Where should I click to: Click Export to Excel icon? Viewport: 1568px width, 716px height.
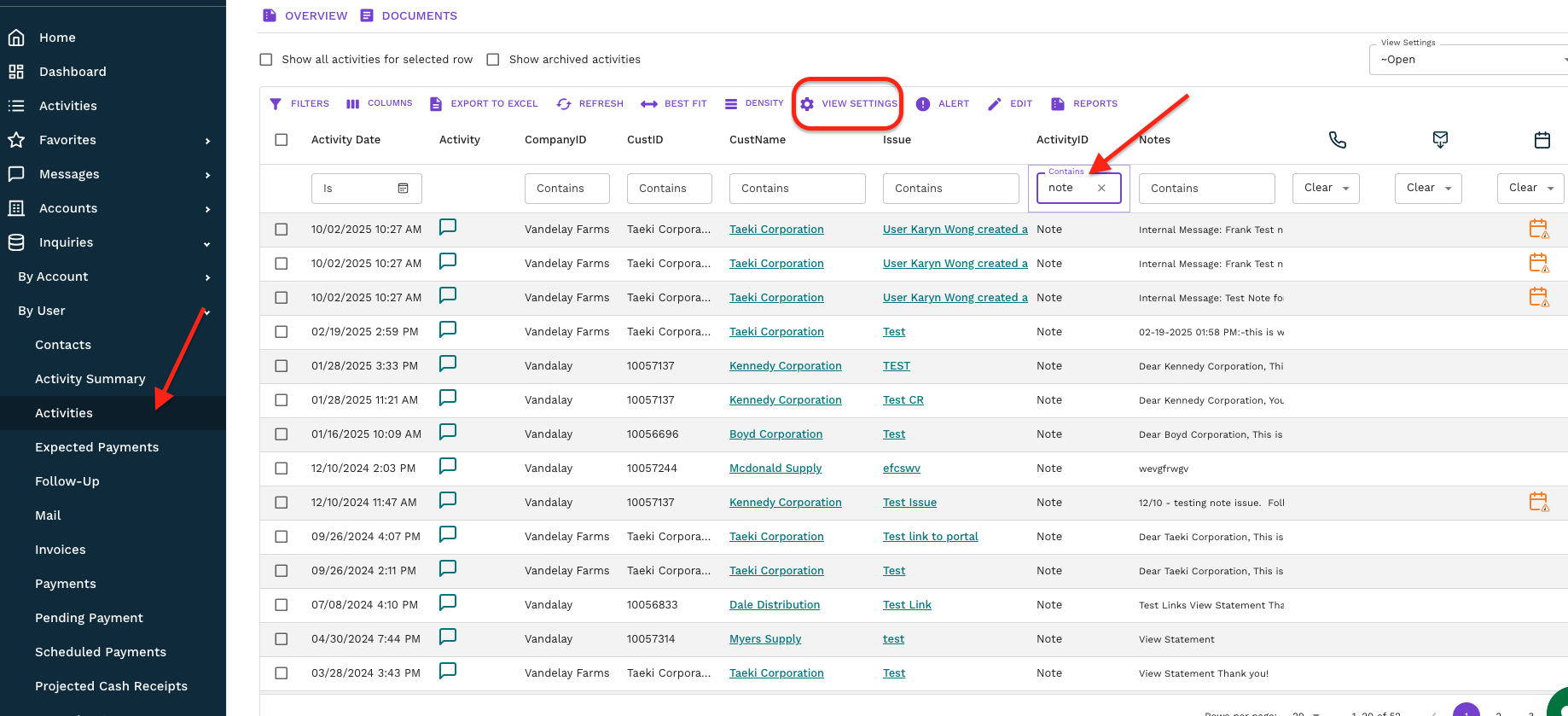tap(436, 104)
